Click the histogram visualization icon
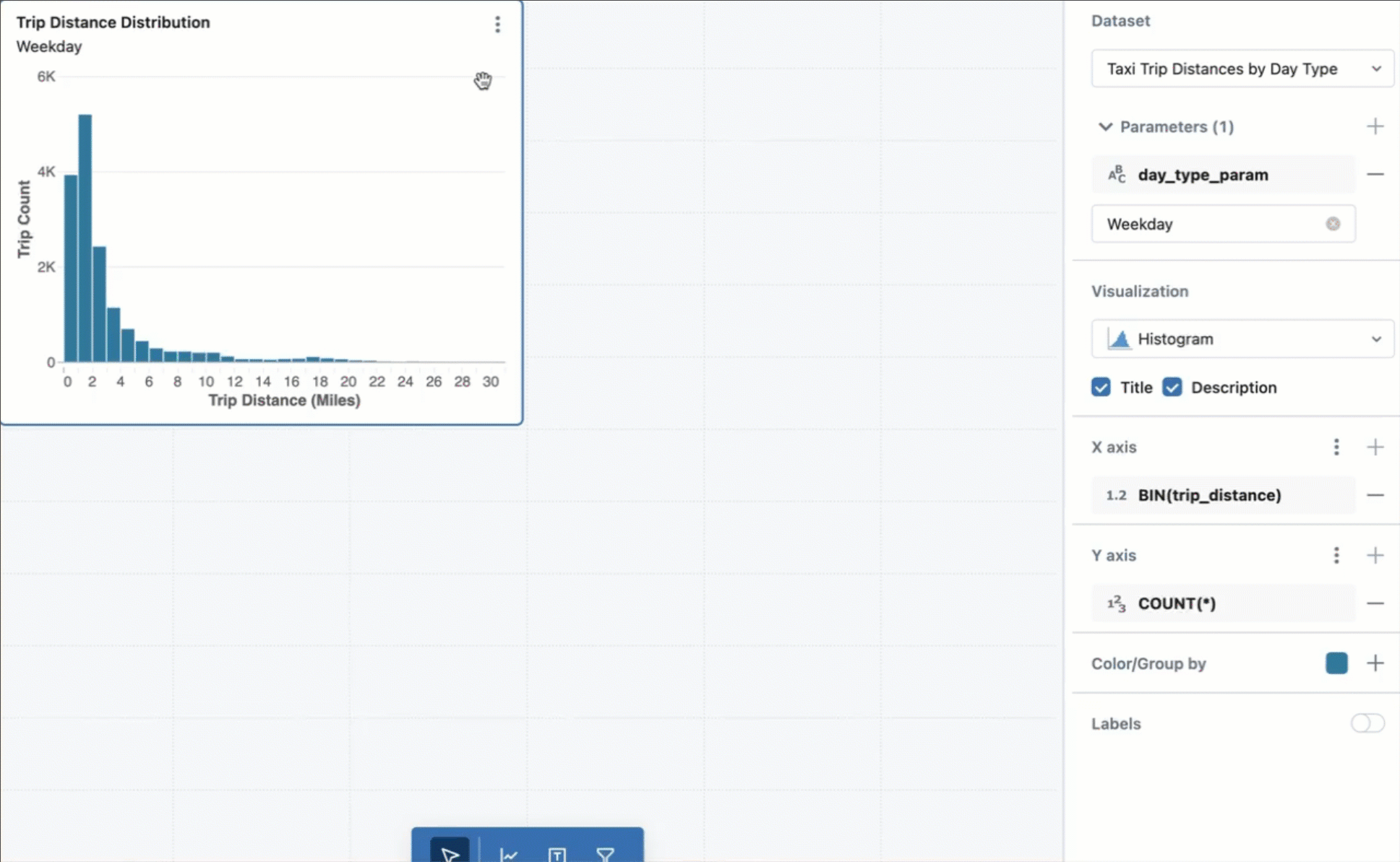The image size is (1400, 862). click(x=1118, y=339)
